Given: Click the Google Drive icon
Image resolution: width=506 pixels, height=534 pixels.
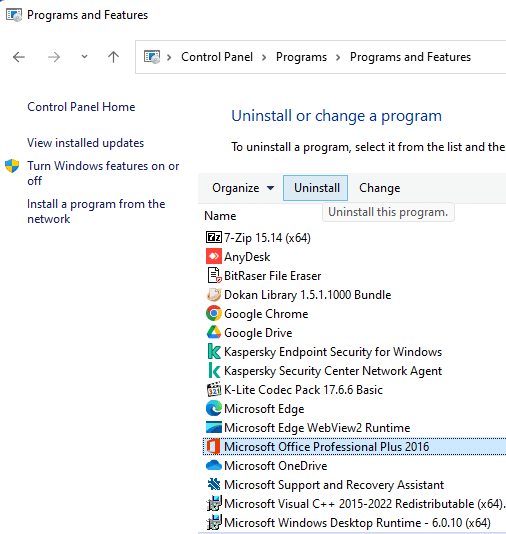Looking at the screenshot, I should tap(214, 332).
